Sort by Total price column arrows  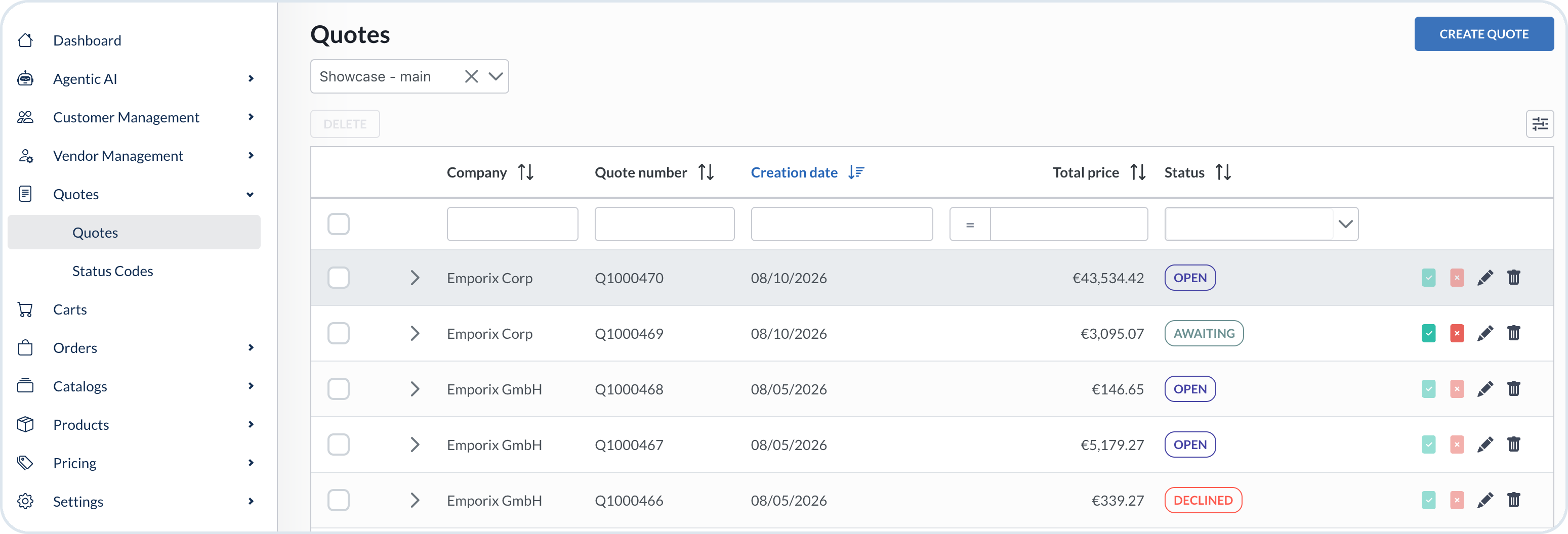[1138, 172]
